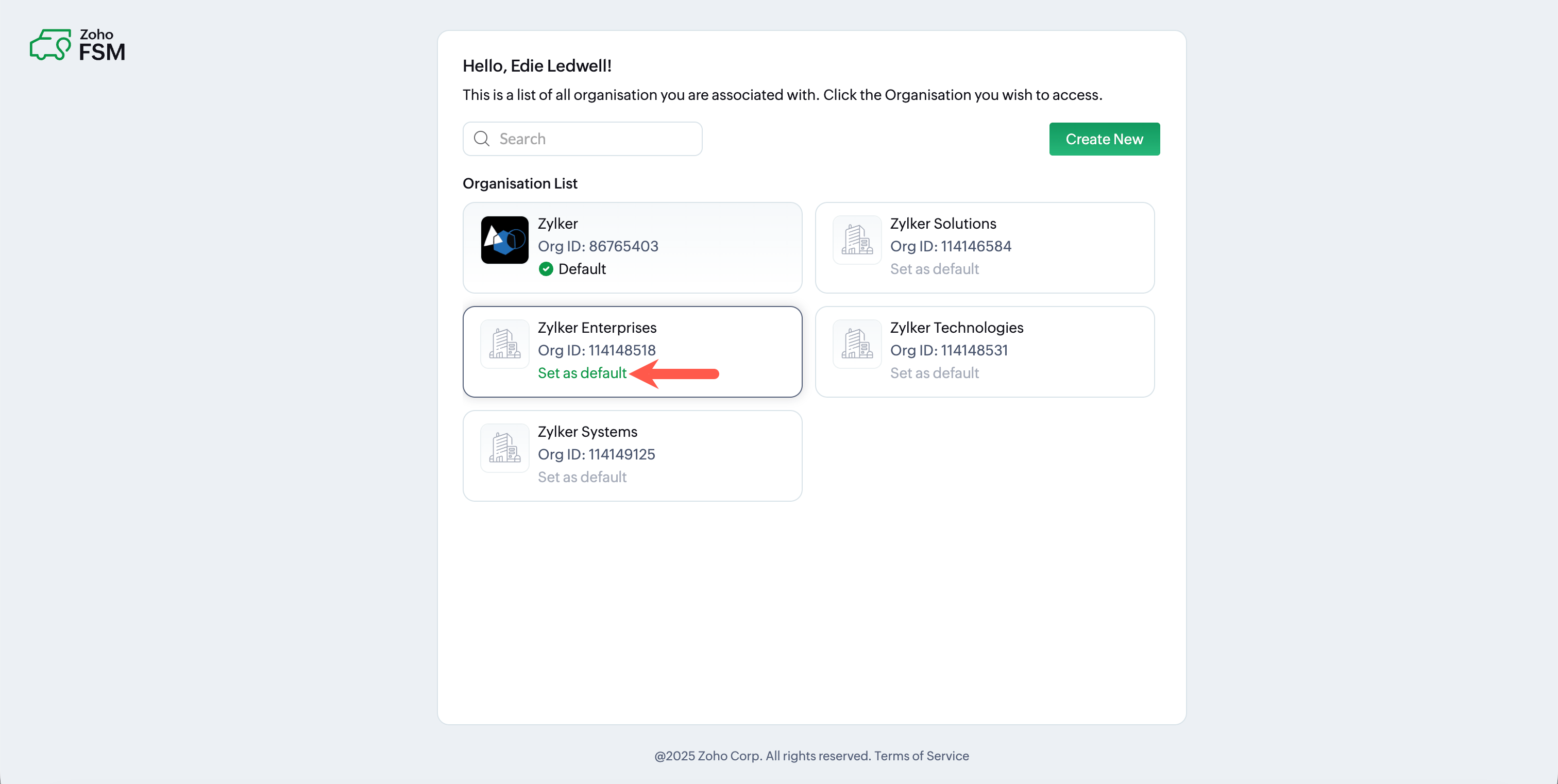Screen dimensions: 1558x784
Task: Click the Zylker organisation logo icon
Action: (x=504, y=240)
